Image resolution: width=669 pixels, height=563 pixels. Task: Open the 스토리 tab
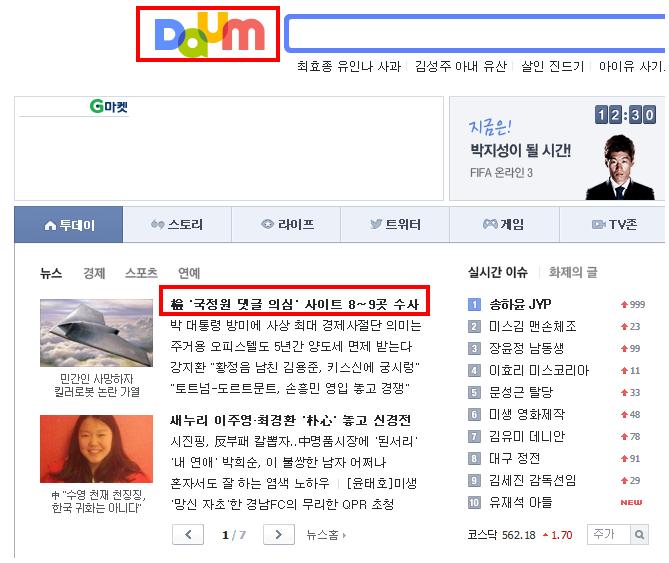click(177, 224)
